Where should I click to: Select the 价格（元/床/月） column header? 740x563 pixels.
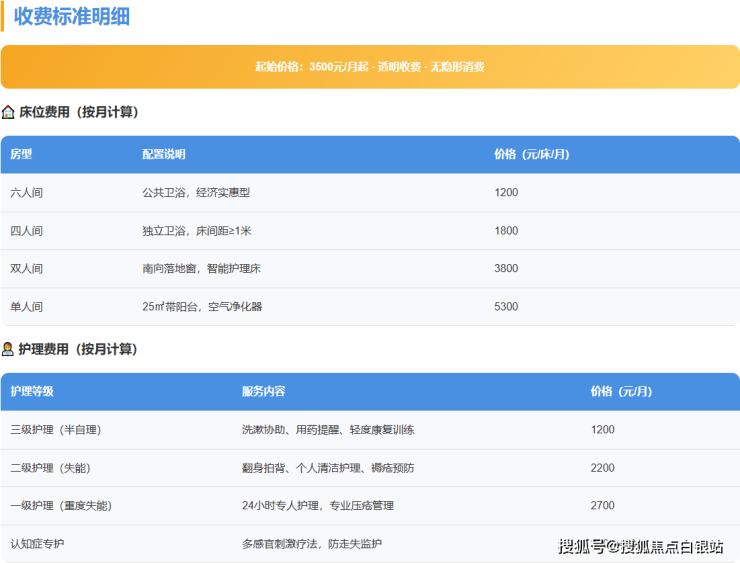point(532,155)
